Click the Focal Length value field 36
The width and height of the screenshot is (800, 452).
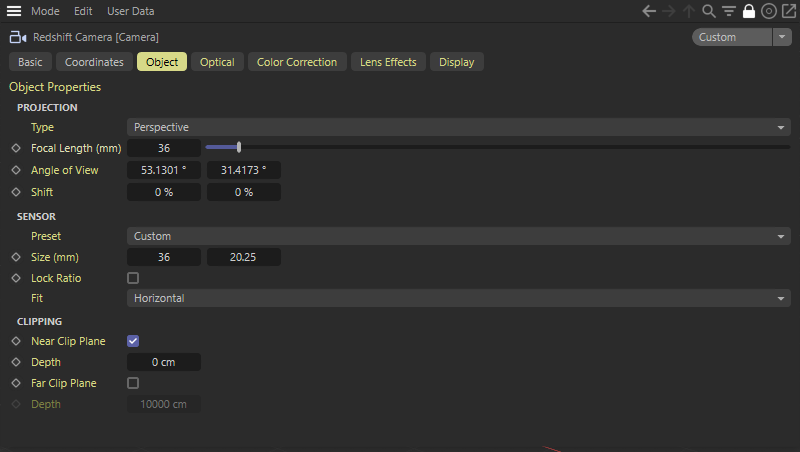coord(164,148)
